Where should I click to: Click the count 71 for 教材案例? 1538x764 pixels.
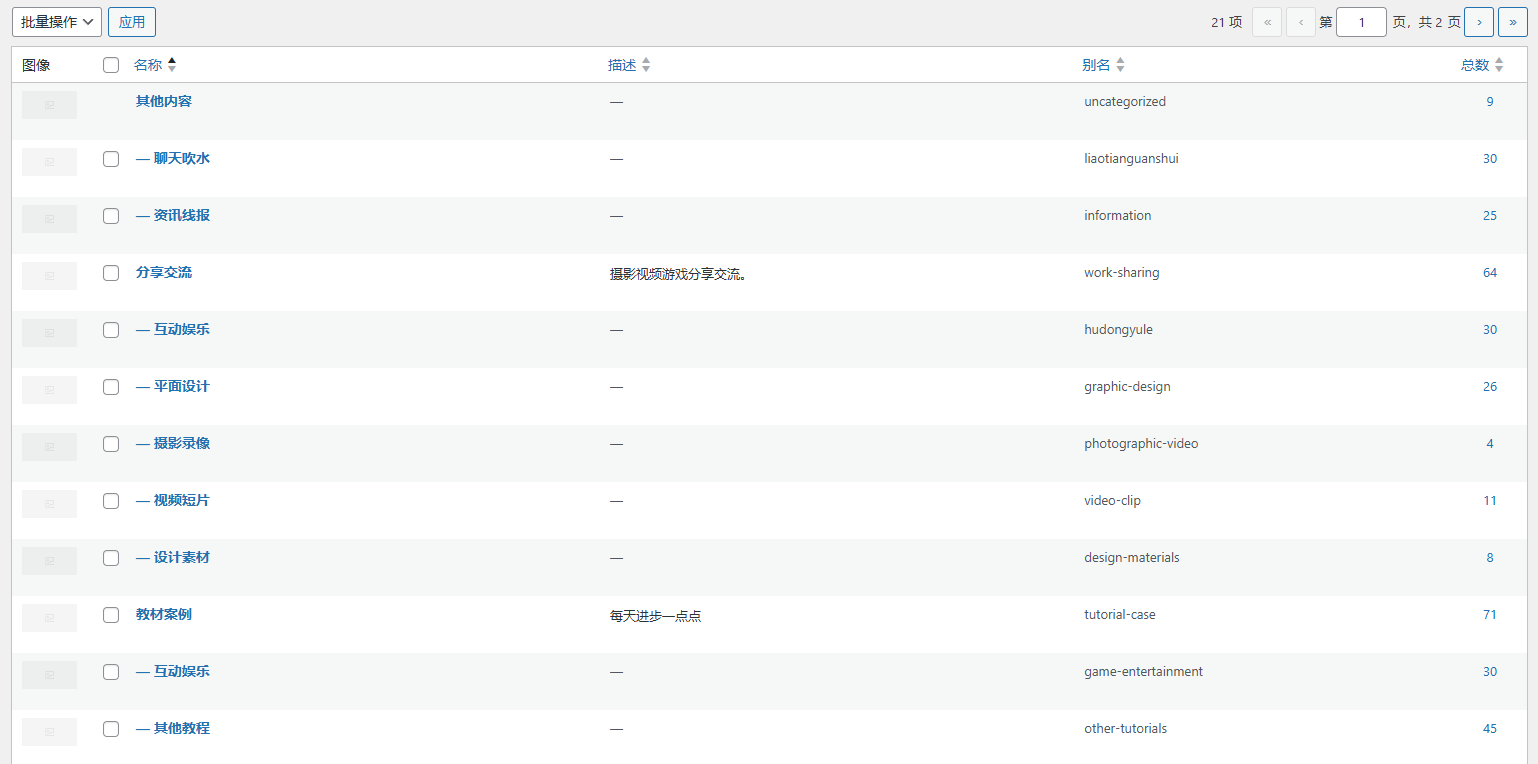(1489, 615)
